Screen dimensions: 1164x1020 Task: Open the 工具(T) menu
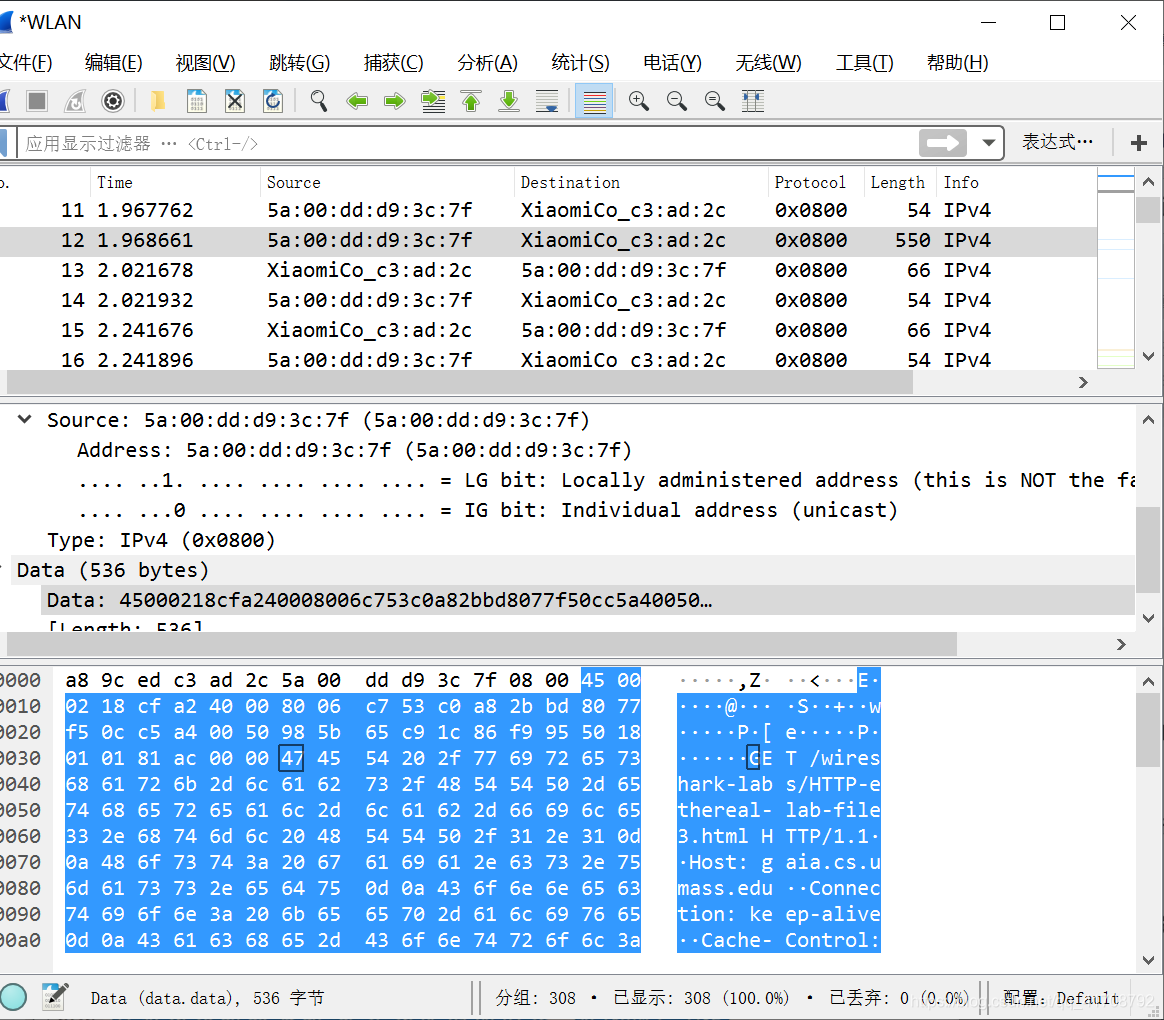pos(864,63)
